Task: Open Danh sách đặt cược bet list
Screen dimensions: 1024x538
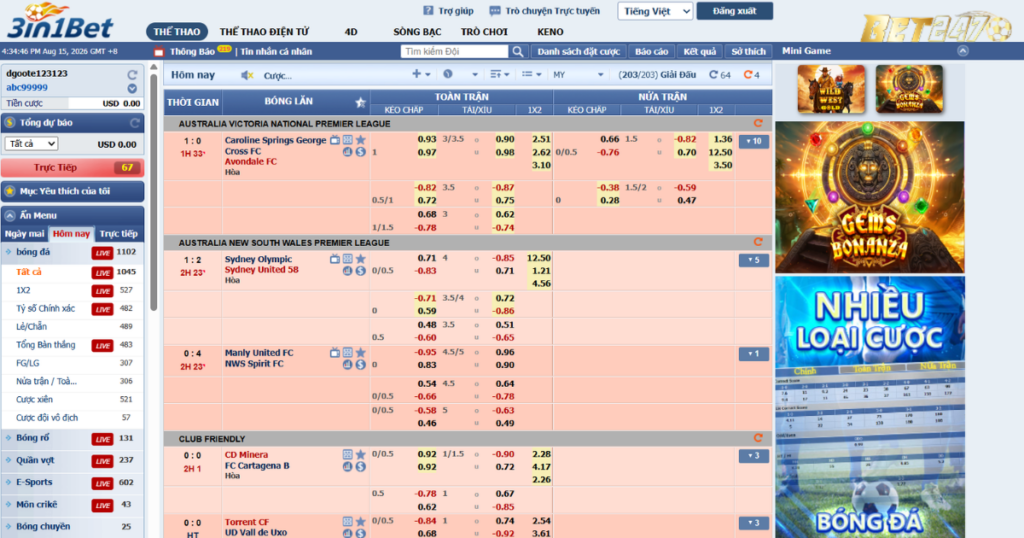Action: pos(579,52)
